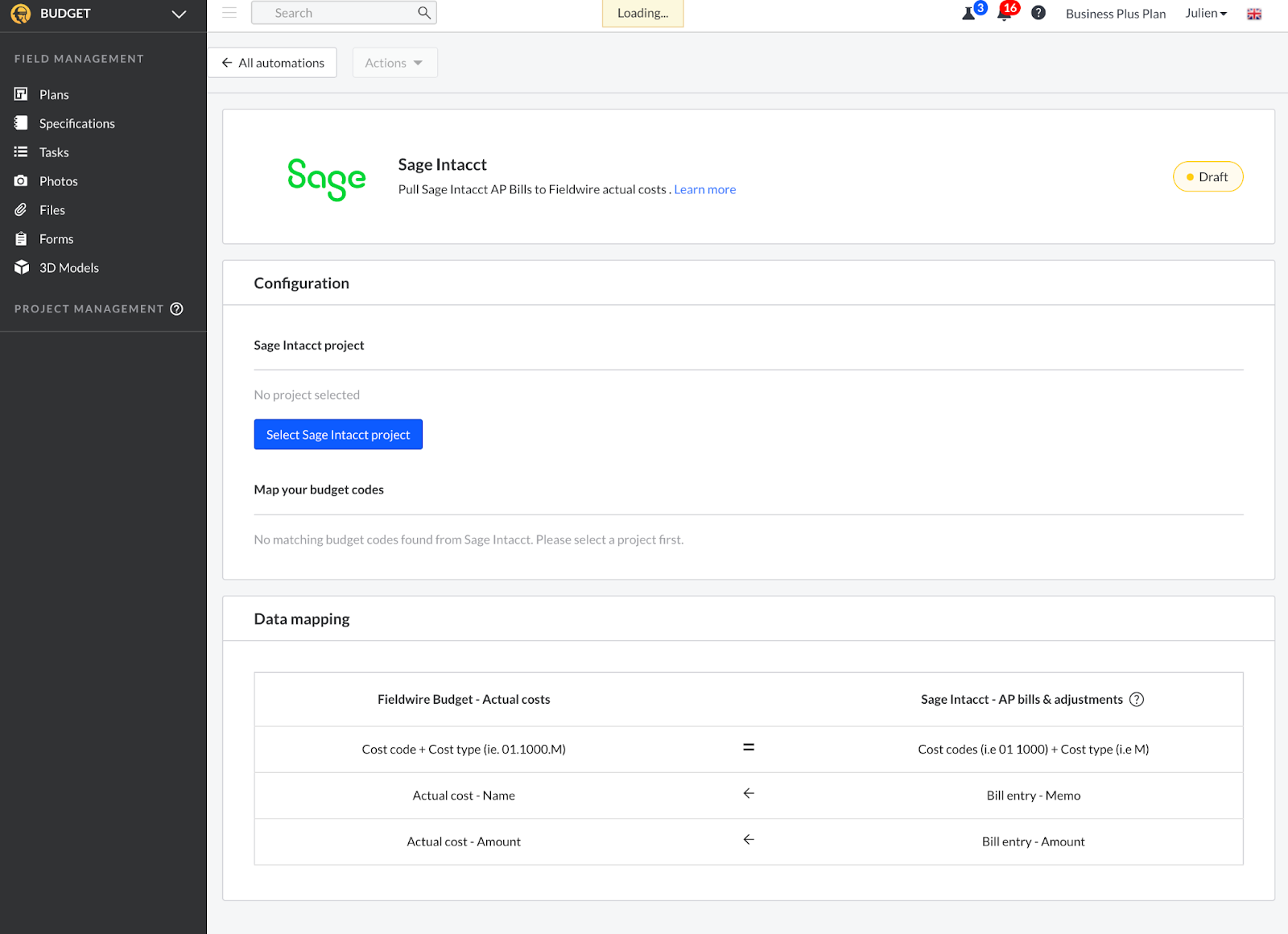1288x934 pixels.
Task: Open the Actions dropdown
Action: 394,63
